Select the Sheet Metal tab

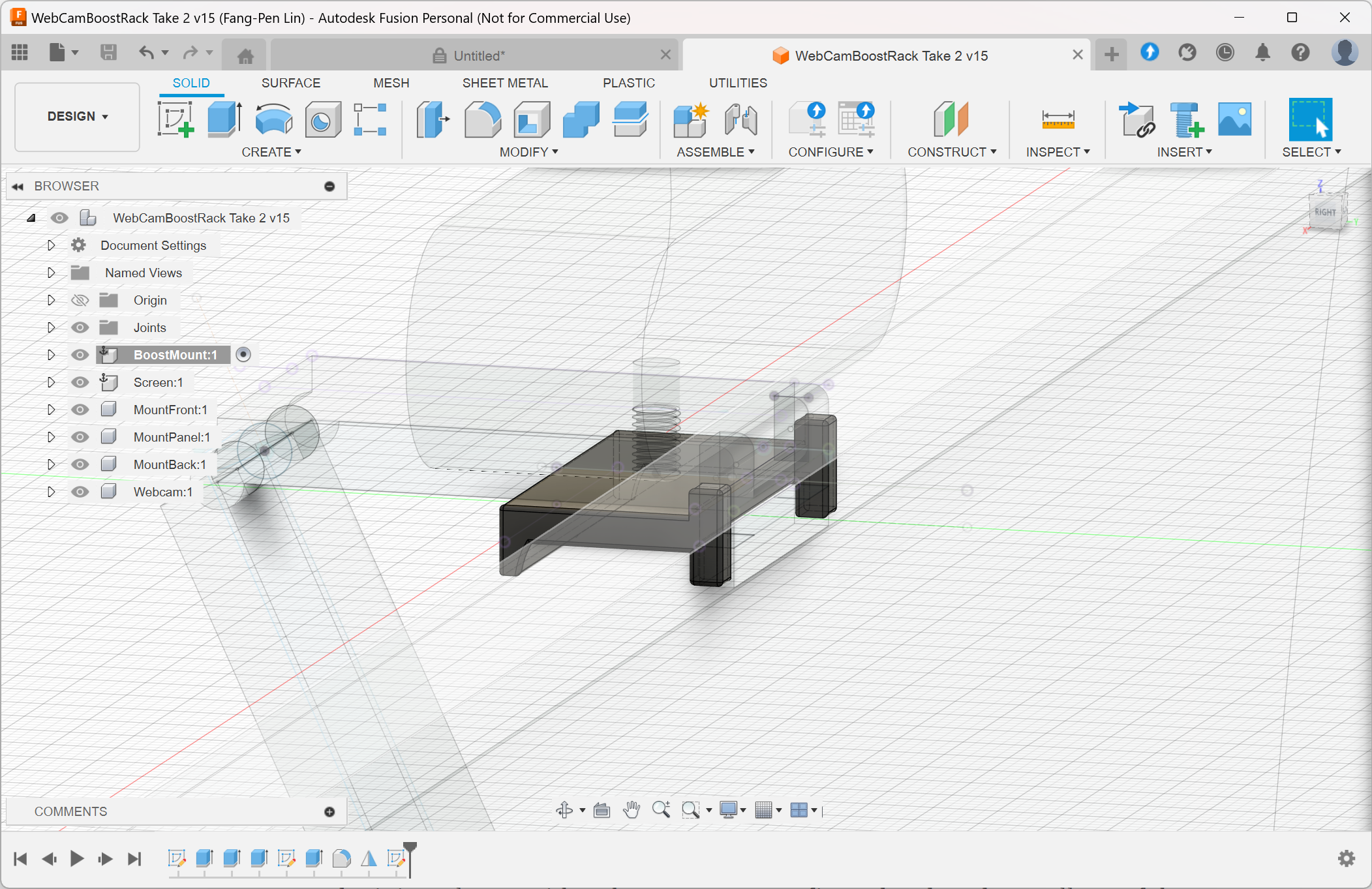tap(504, 83)
